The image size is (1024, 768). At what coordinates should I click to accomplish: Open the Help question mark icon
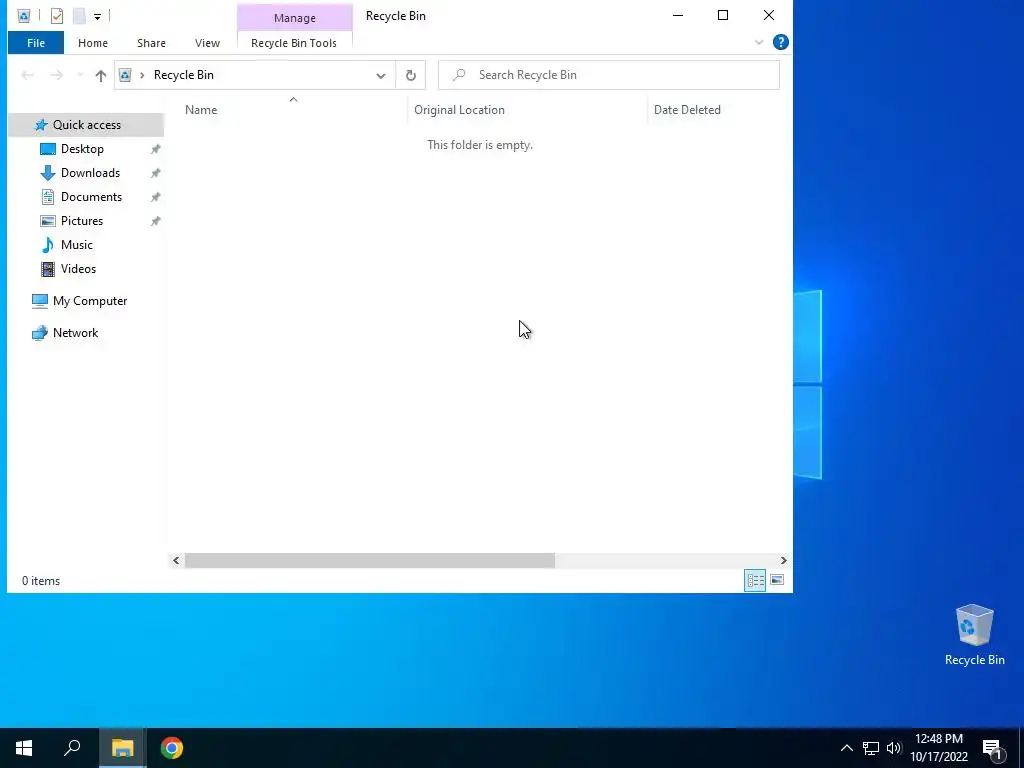(x=780, y=42)
